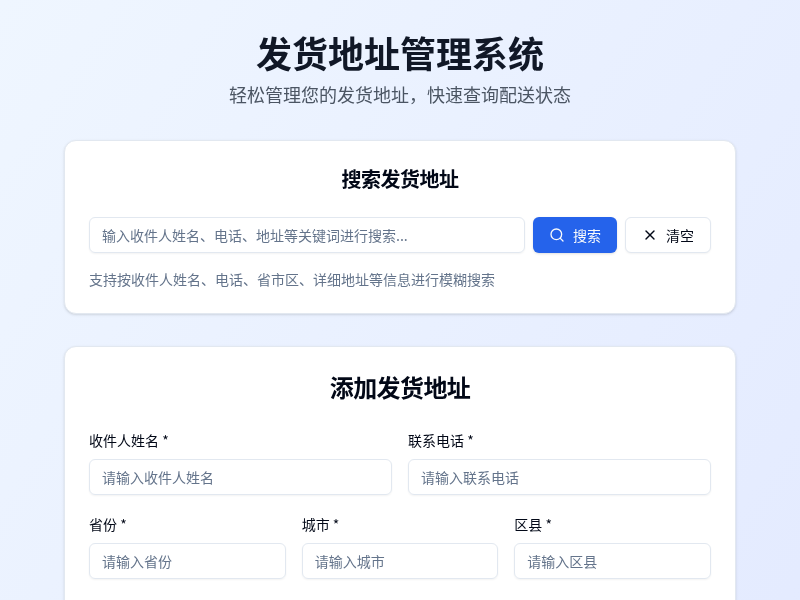Click the 收件人姓名 * field label

point(129,441)
